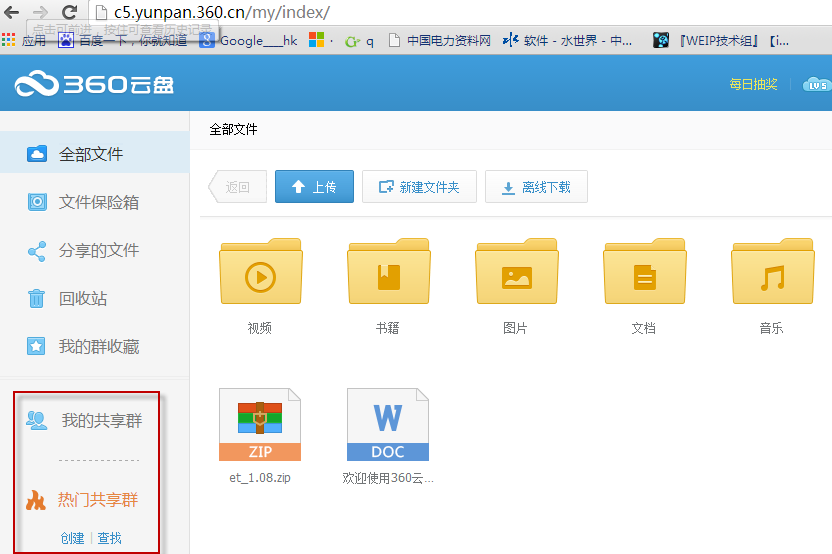
Task: Open the 图片 pictures folder icon
Action: [x=517, y=271]
